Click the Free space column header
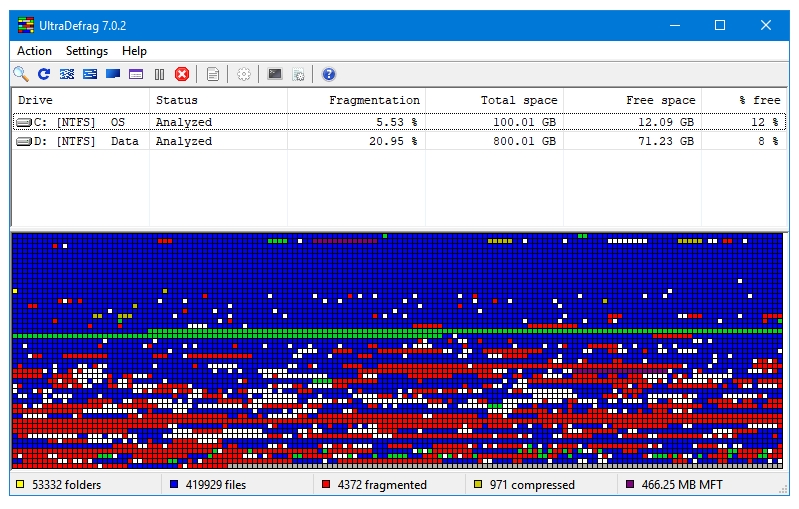This screenshot has height=509, width=799. pos(632,100)
